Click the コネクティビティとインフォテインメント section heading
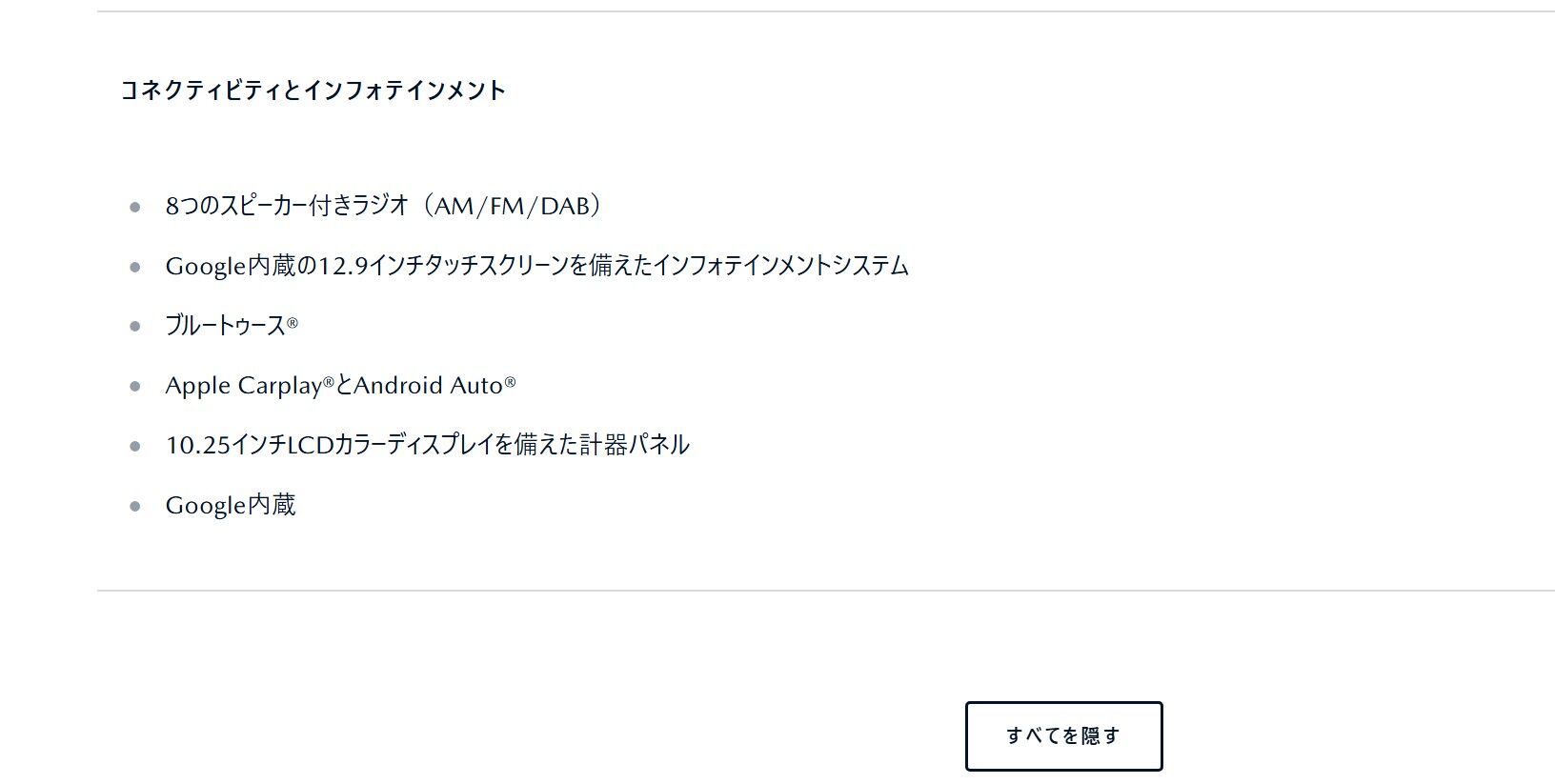Viewport: 1555px width, 784px height. 313,90
